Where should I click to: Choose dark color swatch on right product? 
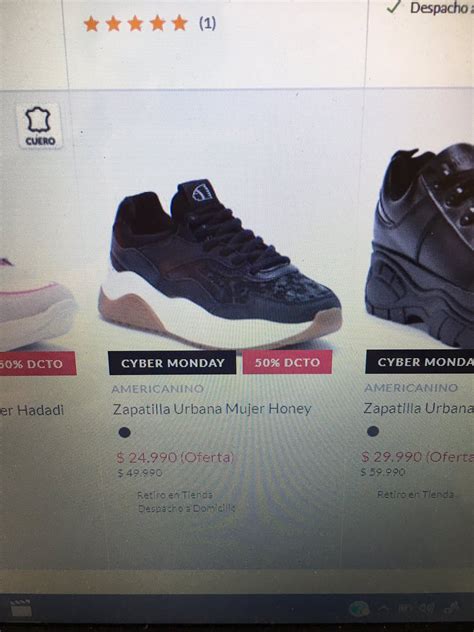(373, 431)
